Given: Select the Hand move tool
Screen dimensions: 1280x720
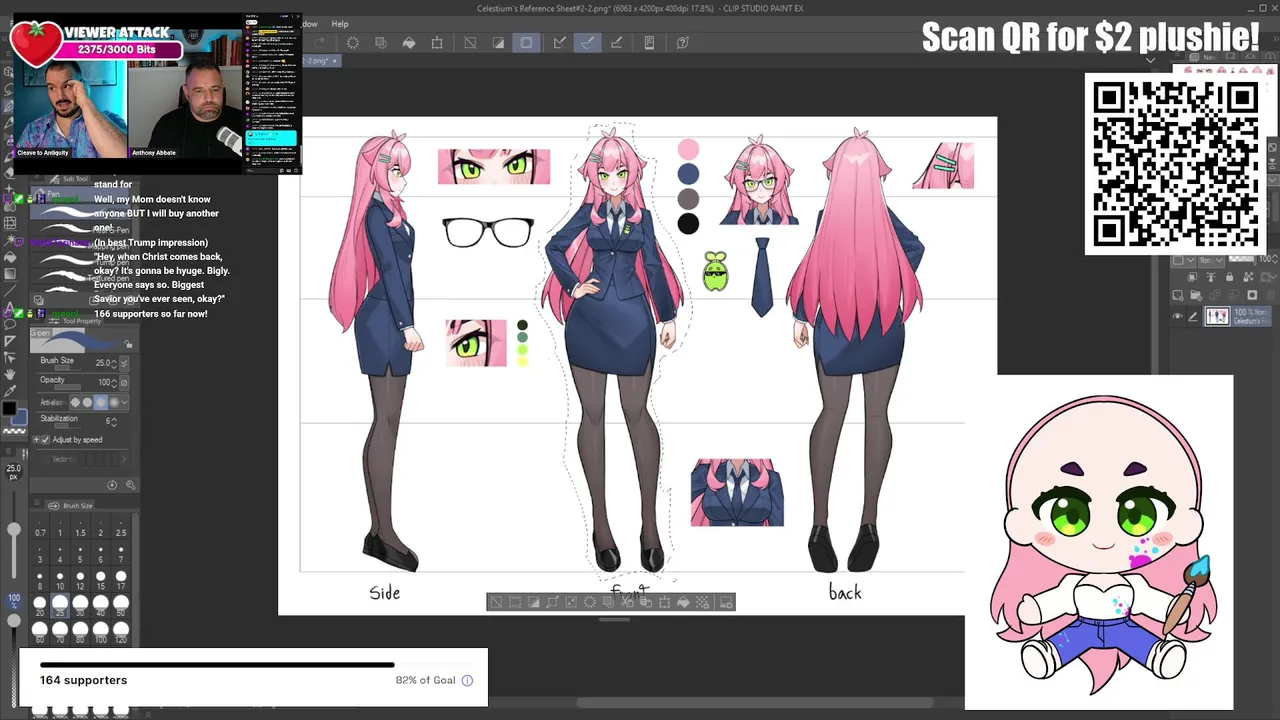Looking at the screenshot, I should coord(10,374).
